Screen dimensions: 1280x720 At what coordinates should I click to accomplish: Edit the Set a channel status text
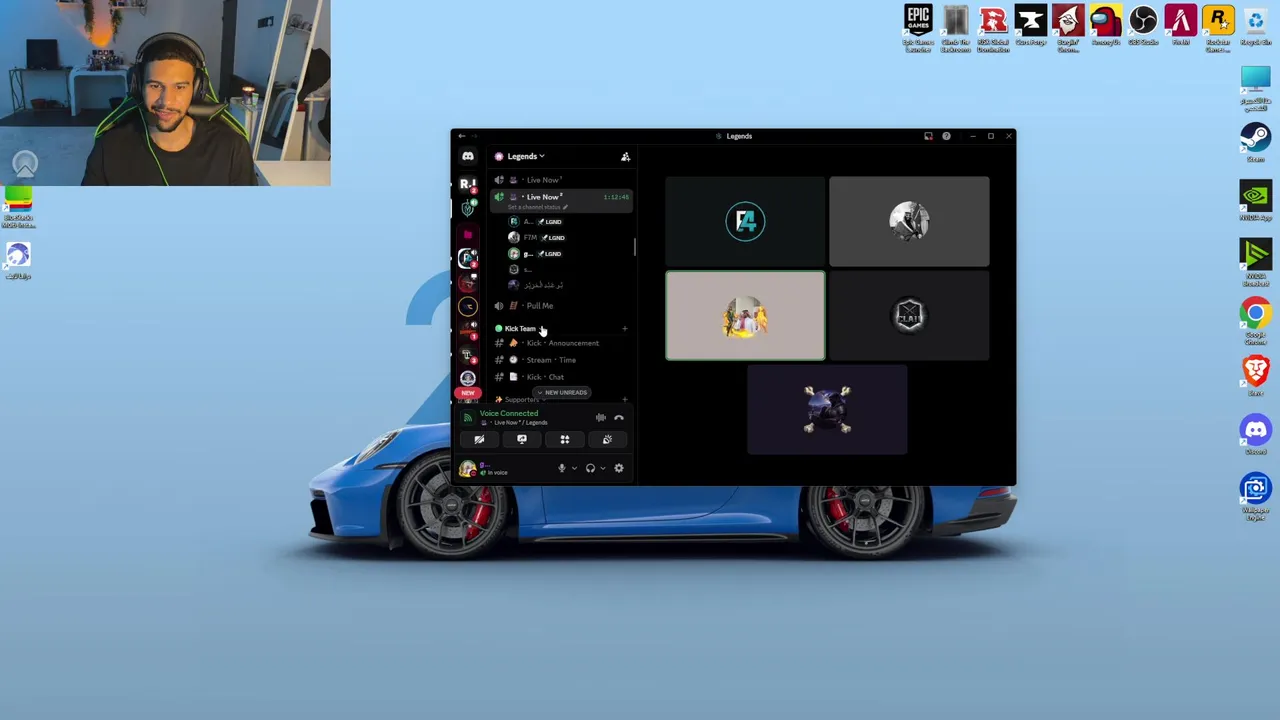pos(538,207)
